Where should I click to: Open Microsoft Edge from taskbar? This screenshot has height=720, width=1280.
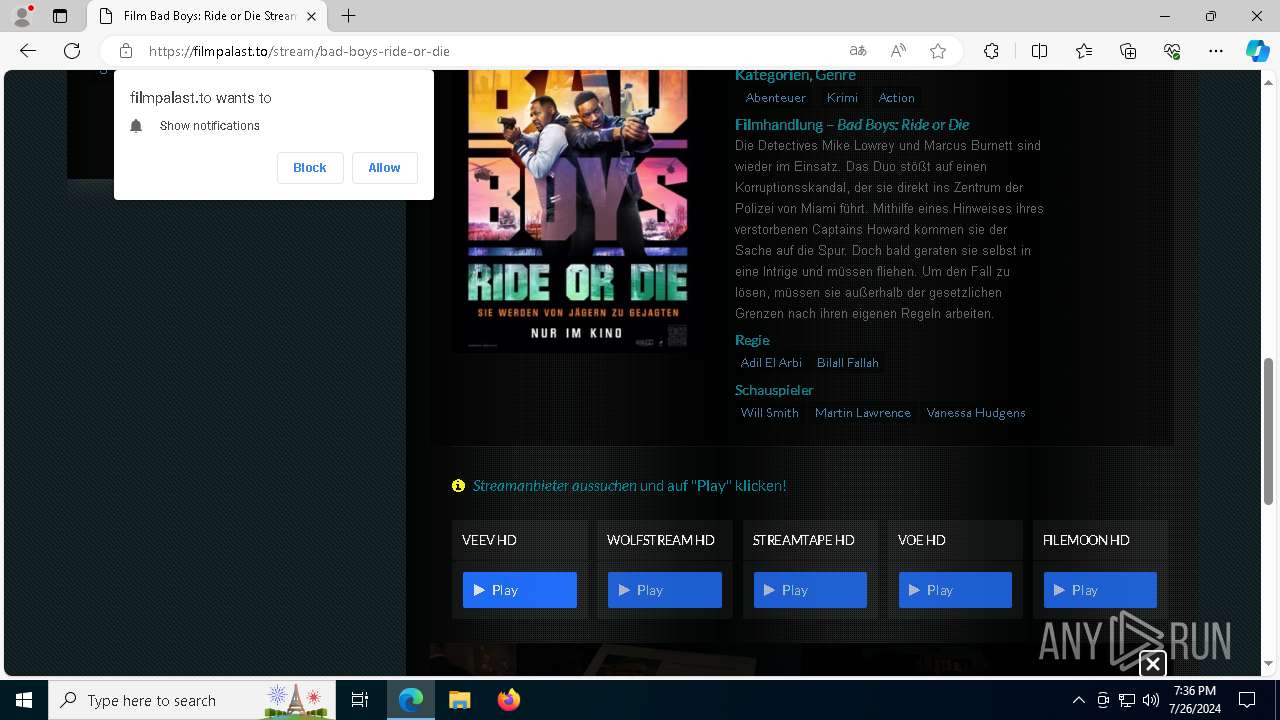411,700
